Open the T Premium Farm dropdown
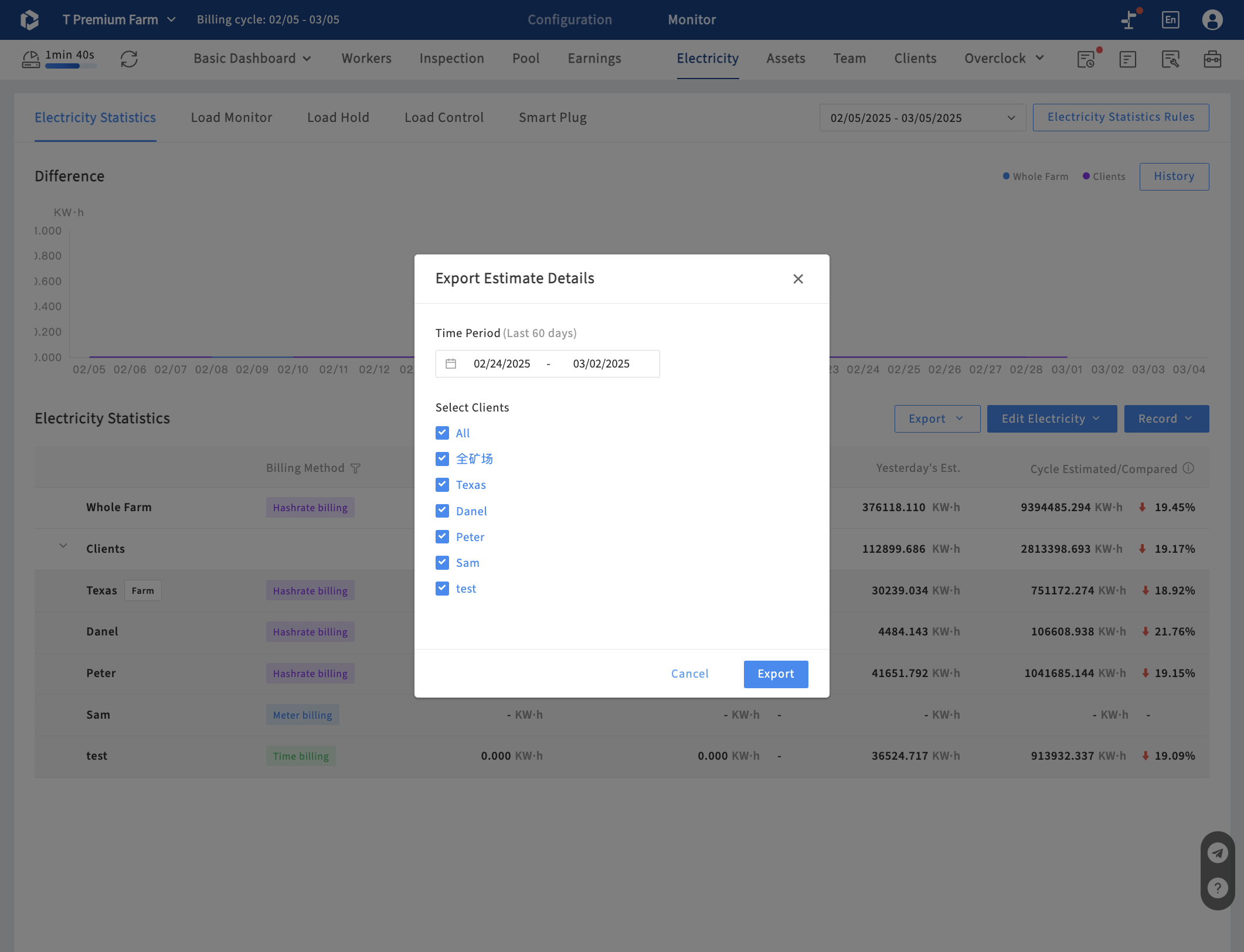 click(x=119, y=20)
